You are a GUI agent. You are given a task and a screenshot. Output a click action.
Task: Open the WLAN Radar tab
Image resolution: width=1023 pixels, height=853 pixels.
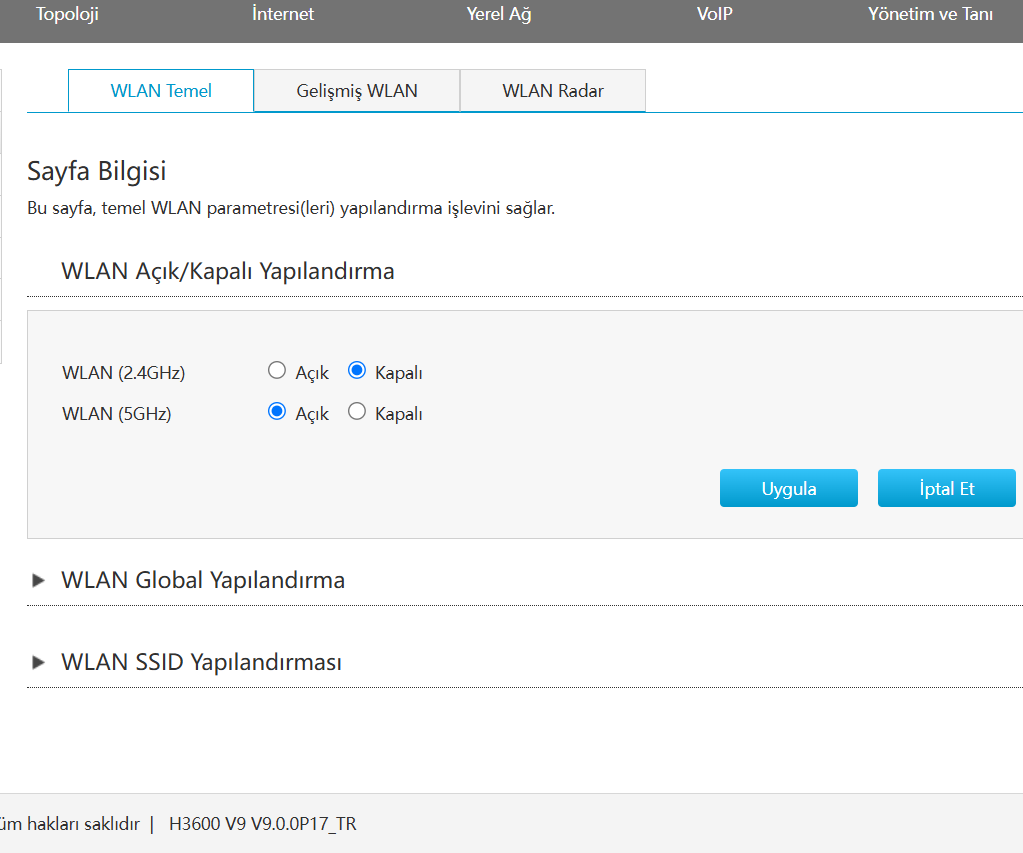tap(553, 91)
